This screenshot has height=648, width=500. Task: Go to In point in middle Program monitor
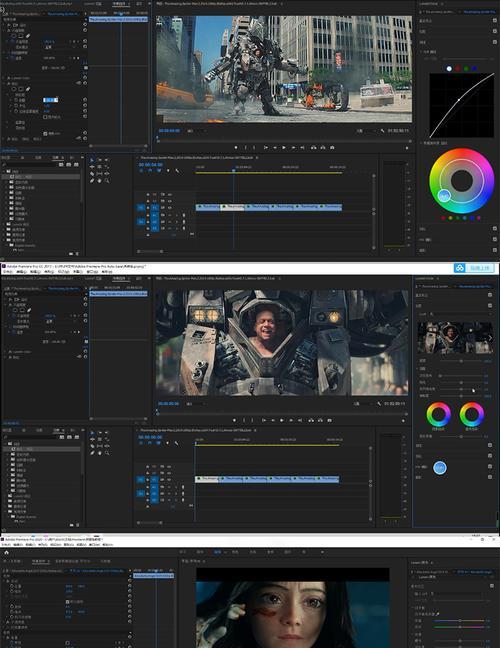pyautogui.click(x=264, y=421)
